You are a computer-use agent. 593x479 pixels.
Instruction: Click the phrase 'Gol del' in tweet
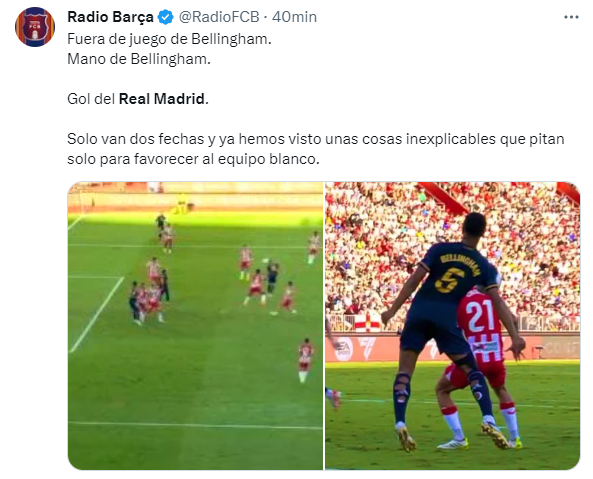pos(91,99)
